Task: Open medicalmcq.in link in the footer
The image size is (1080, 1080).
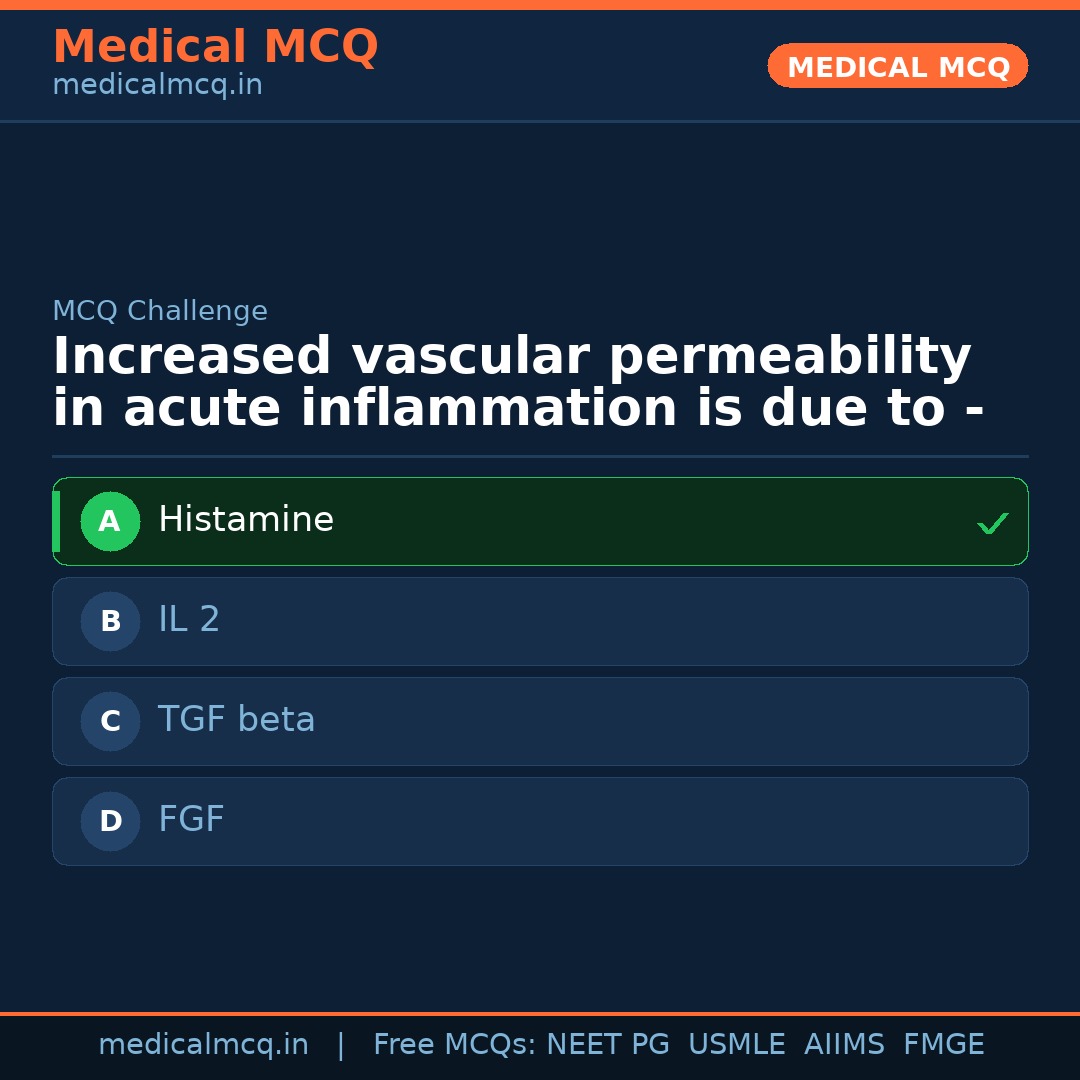Action: click(203, 1045)
